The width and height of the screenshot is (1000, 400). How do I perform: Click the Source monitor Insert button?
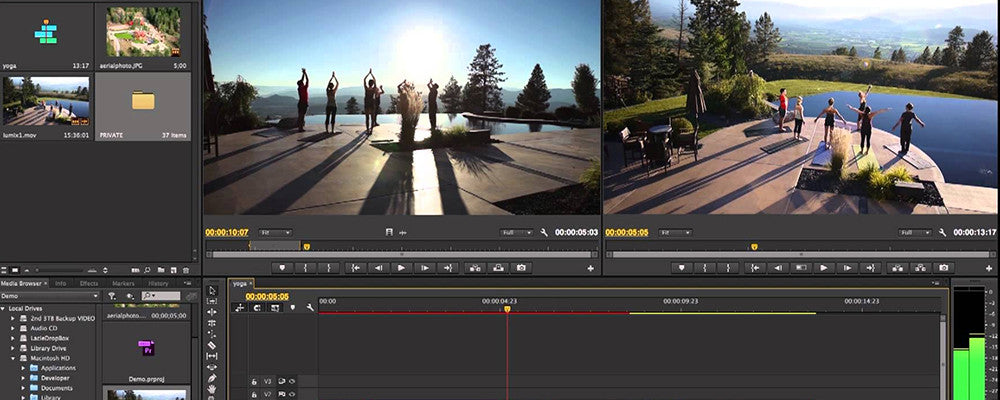point(473,268)
